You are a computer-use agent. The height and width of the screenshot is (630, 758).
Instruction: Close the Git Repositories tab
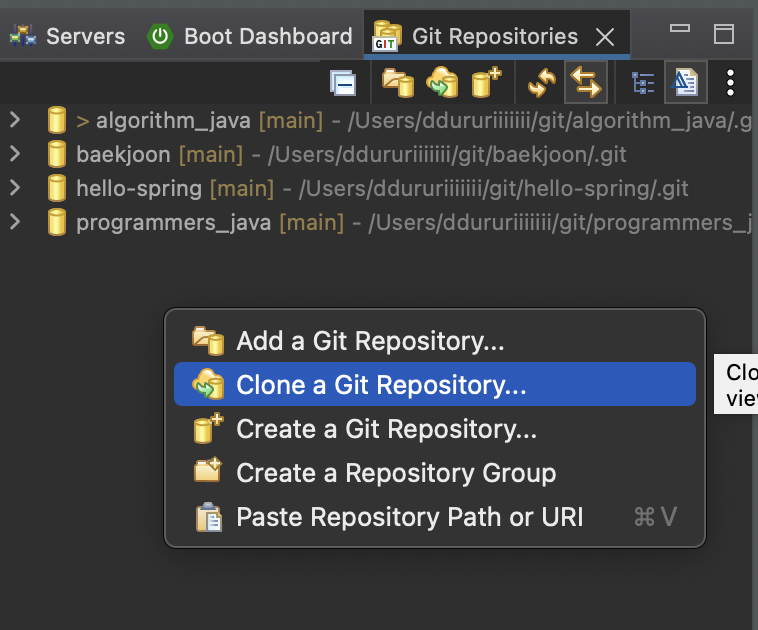click(605, 37)
